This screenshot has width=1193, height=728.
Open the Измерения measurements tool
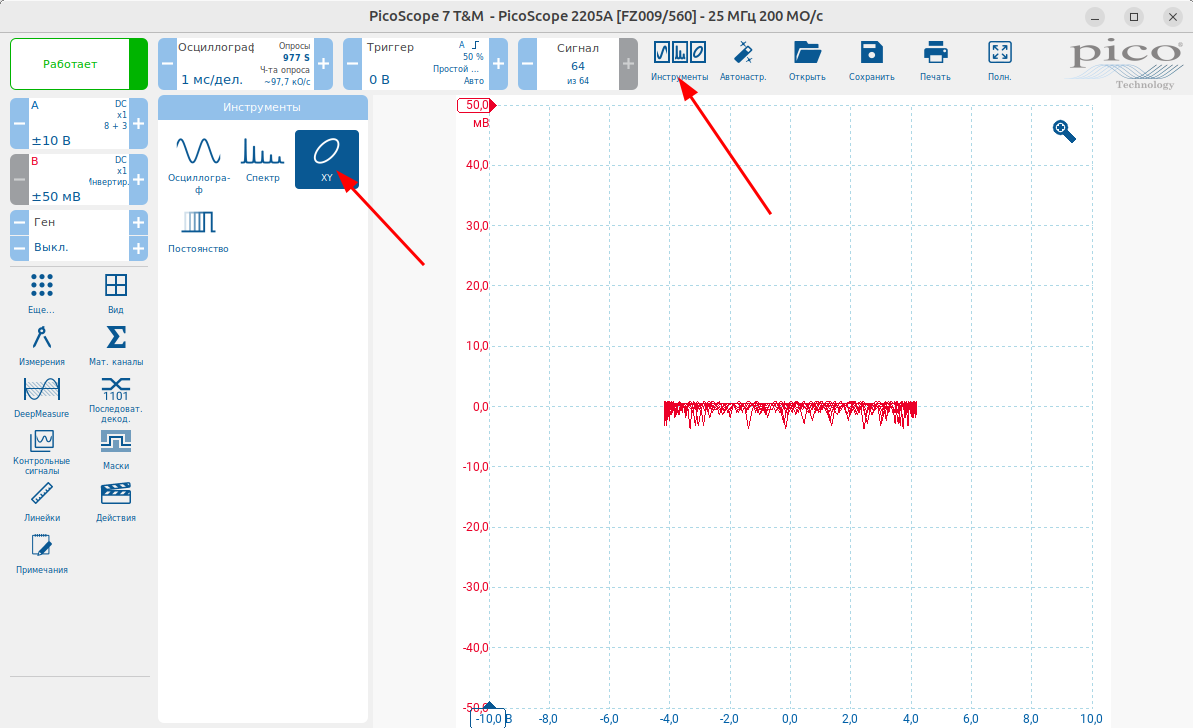[x=42, y=345]
